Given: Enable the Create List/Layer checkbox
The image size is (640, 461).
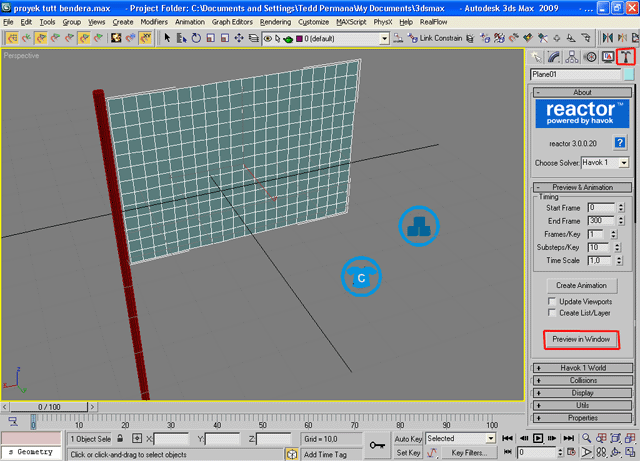Looking at the screenshot, I should point(552,313).
